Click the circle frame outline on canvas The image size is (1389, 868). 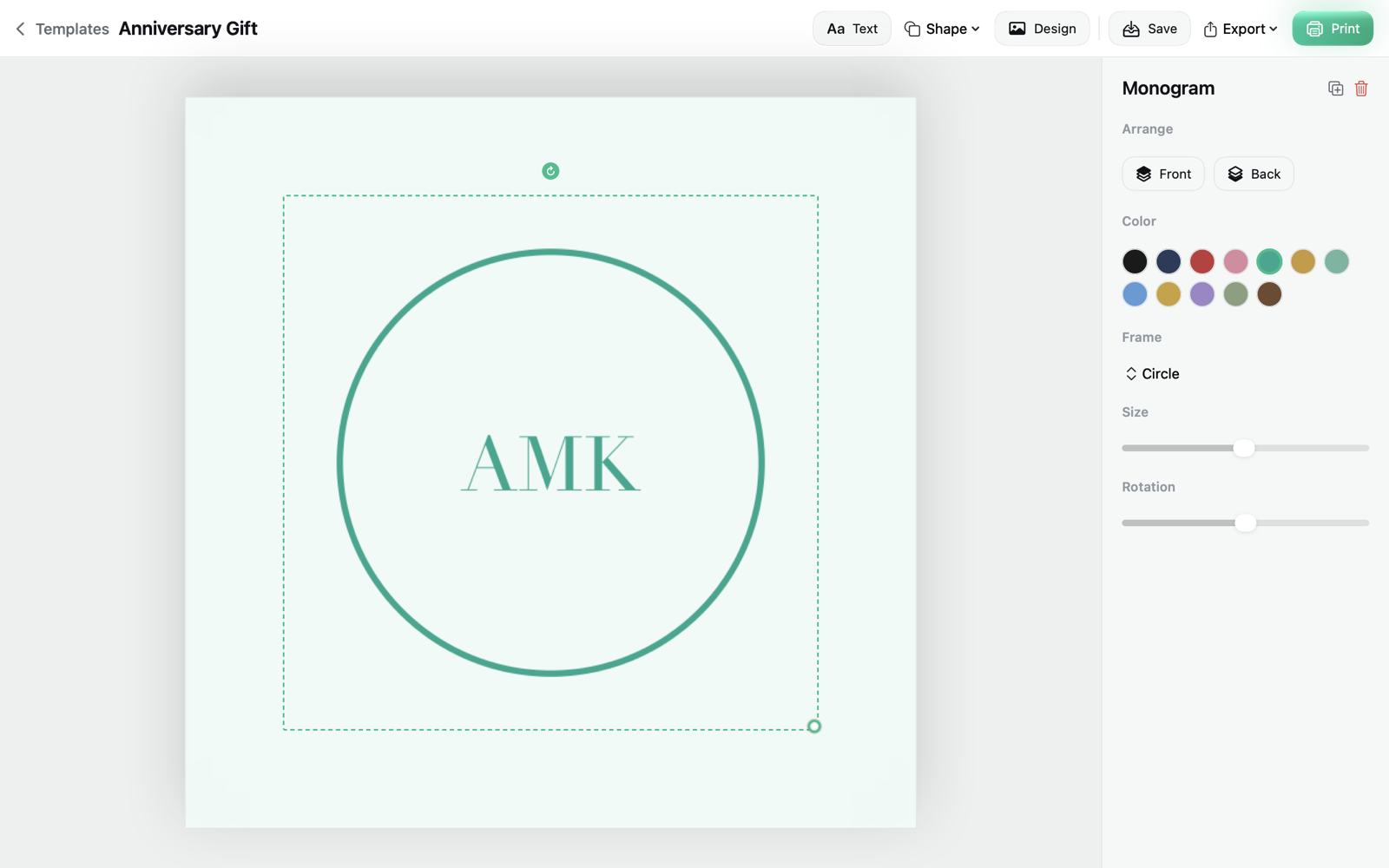pos(550,252)
